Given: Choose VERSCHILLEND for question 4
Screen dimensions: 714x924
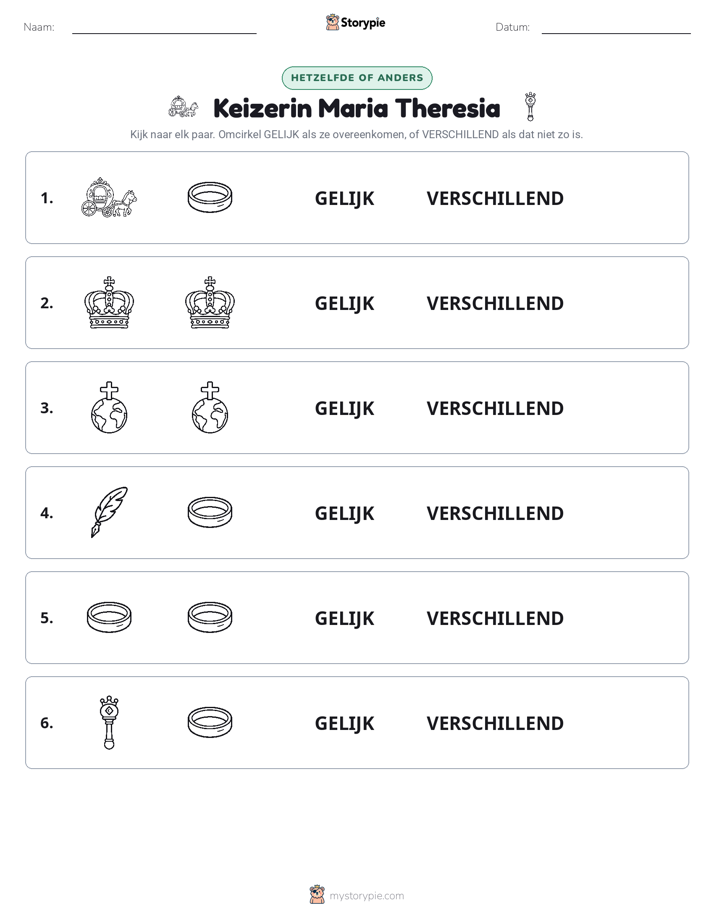Looking at the screenshot, I should click(x=495, y=513).
